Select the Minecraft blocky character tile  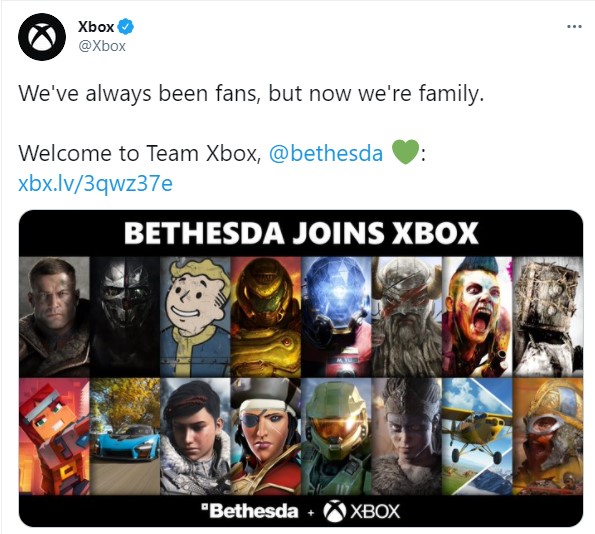pos(55,436)
